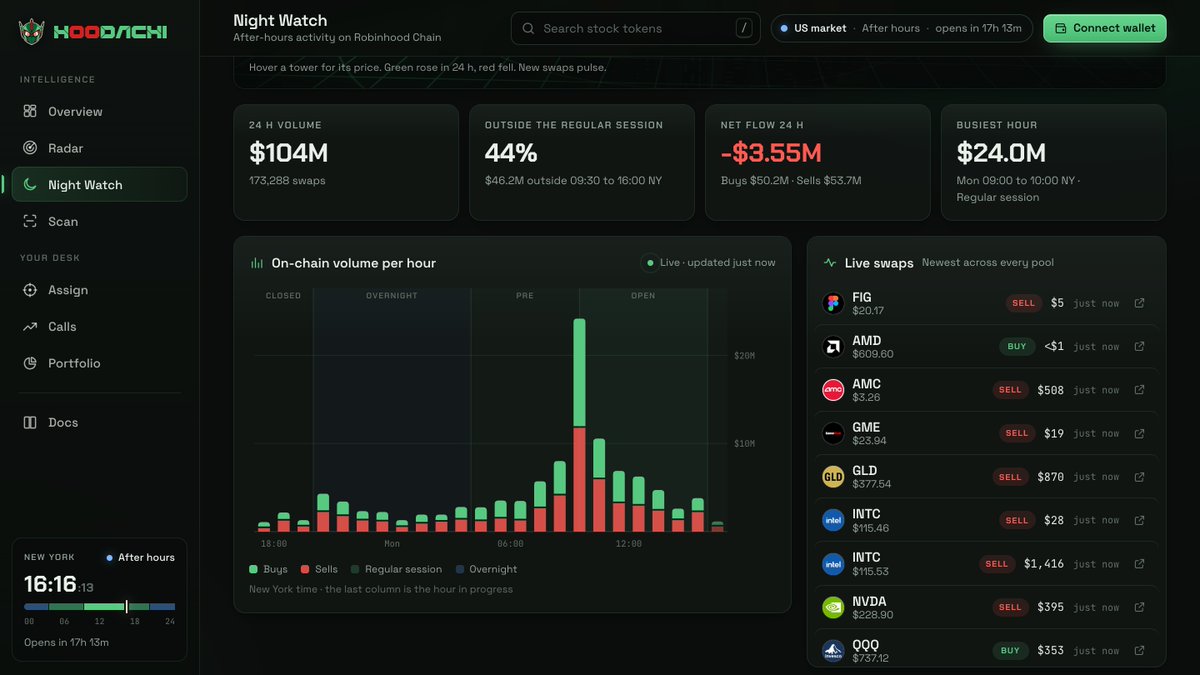
Task: Click the Docs book icon
Action: 30,422
